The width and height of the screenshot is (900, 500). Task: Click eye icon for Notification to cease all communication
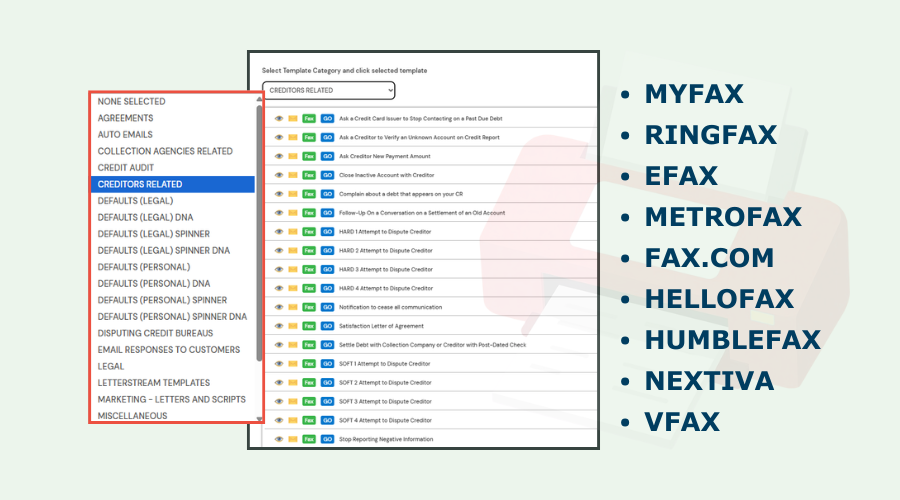click(279, 307)
